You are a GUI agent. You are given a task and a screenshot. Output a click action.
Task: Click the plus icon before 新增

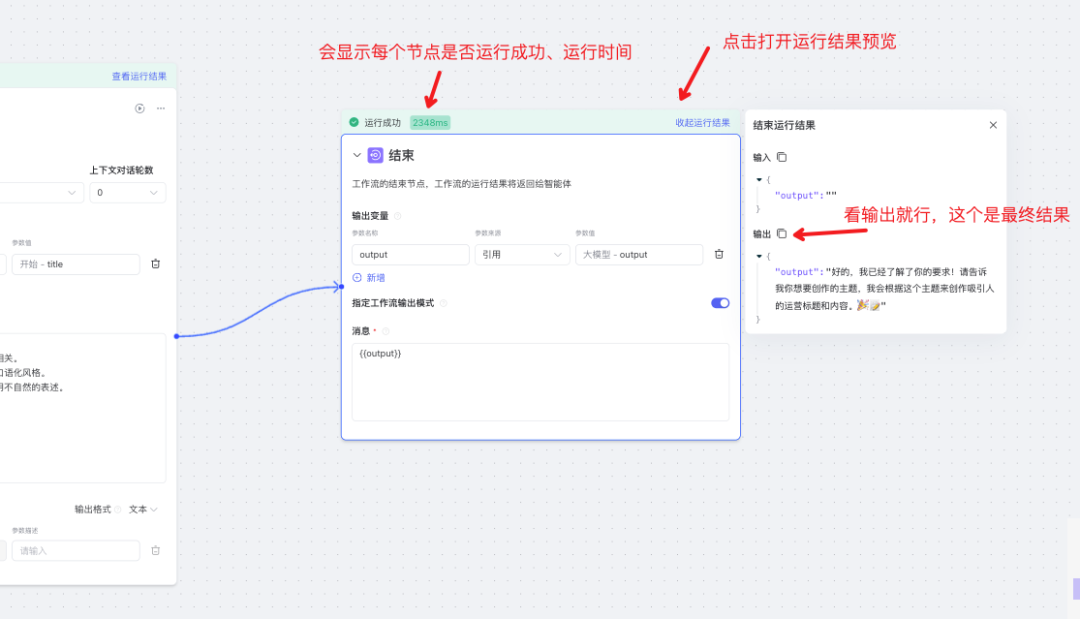355,277
